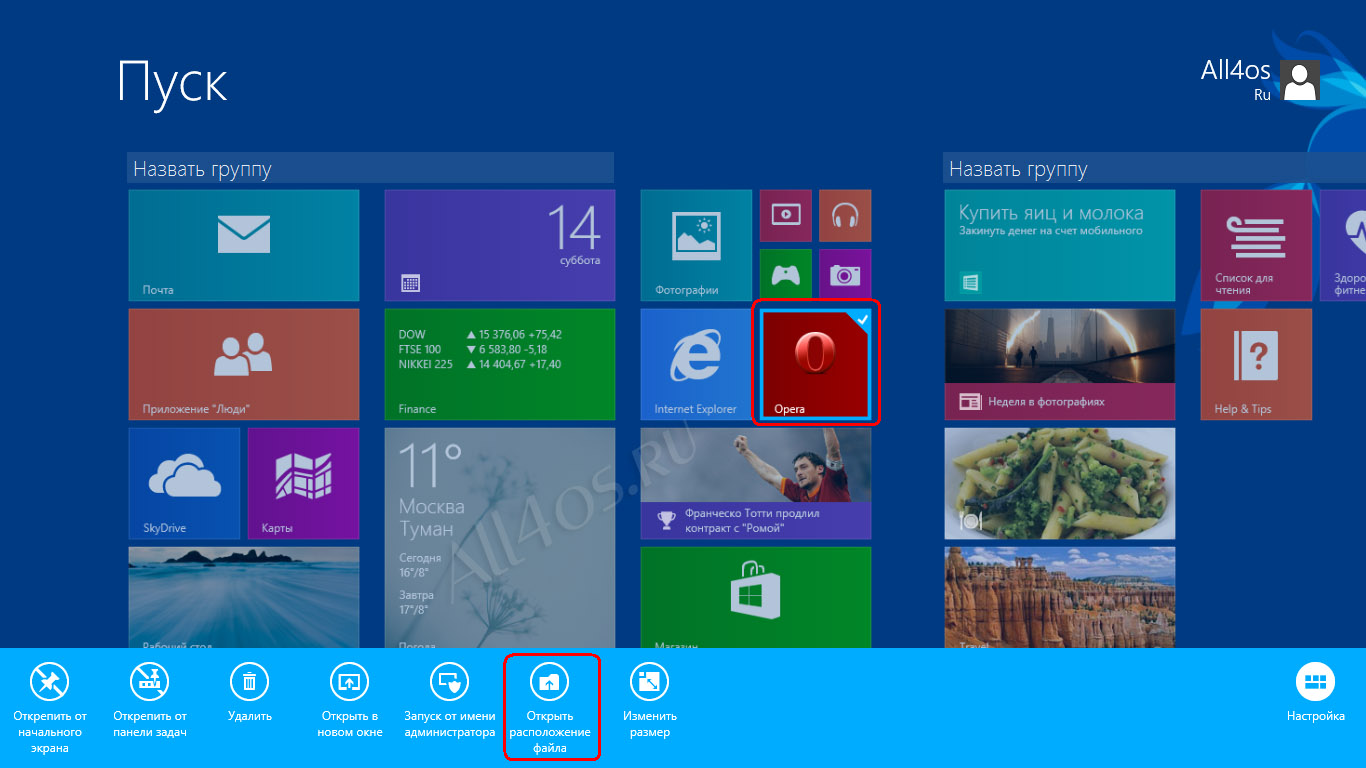Open the small Games controller tile

point(786,275)
